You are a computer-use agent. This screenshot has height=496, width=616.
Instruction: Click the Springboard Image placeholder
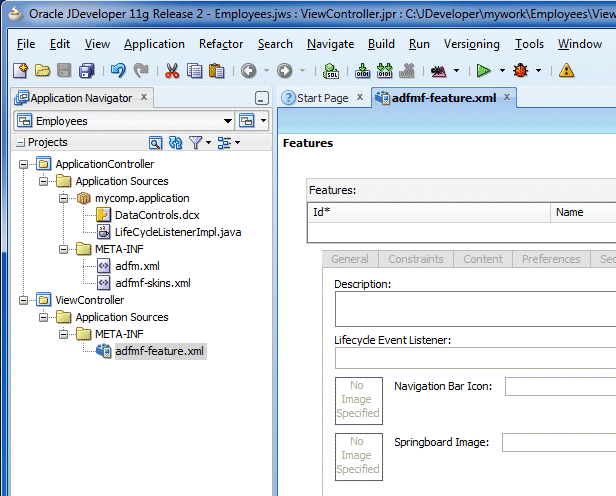tap(359, 457)
